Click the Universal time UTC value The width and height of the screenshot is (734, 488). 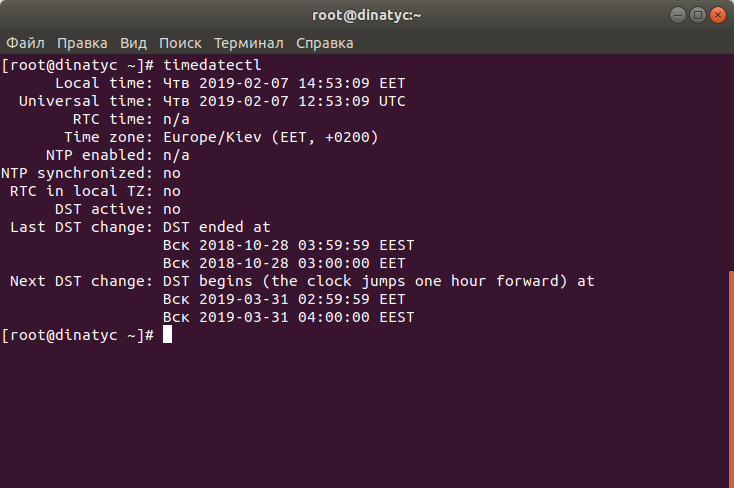tap(284, 101)
